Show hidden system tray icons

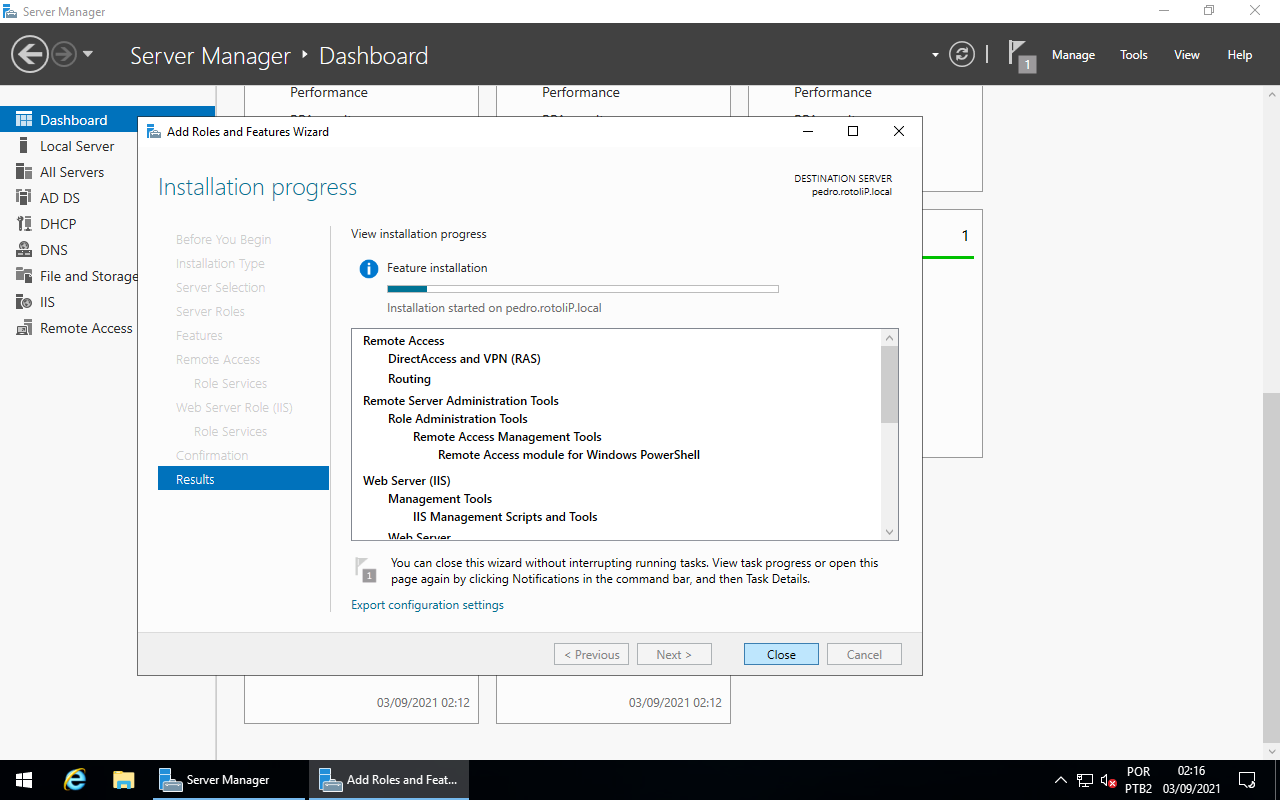click(1060, 780)
